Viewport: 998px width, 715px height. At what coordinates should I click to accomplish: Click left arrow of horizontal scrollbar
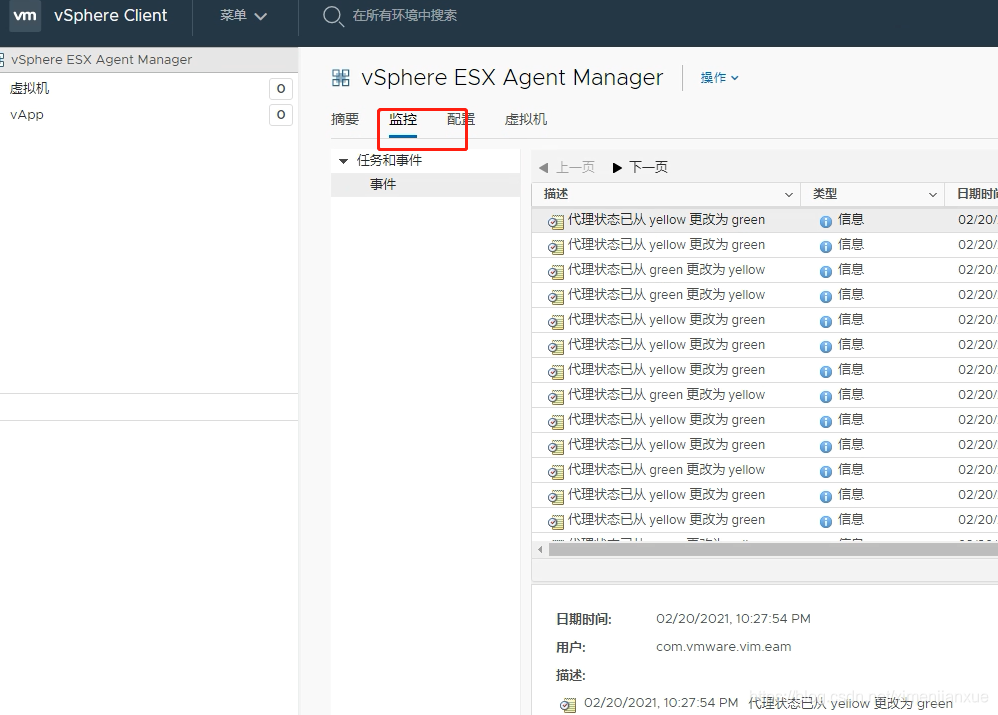click(x=540, y=549)
